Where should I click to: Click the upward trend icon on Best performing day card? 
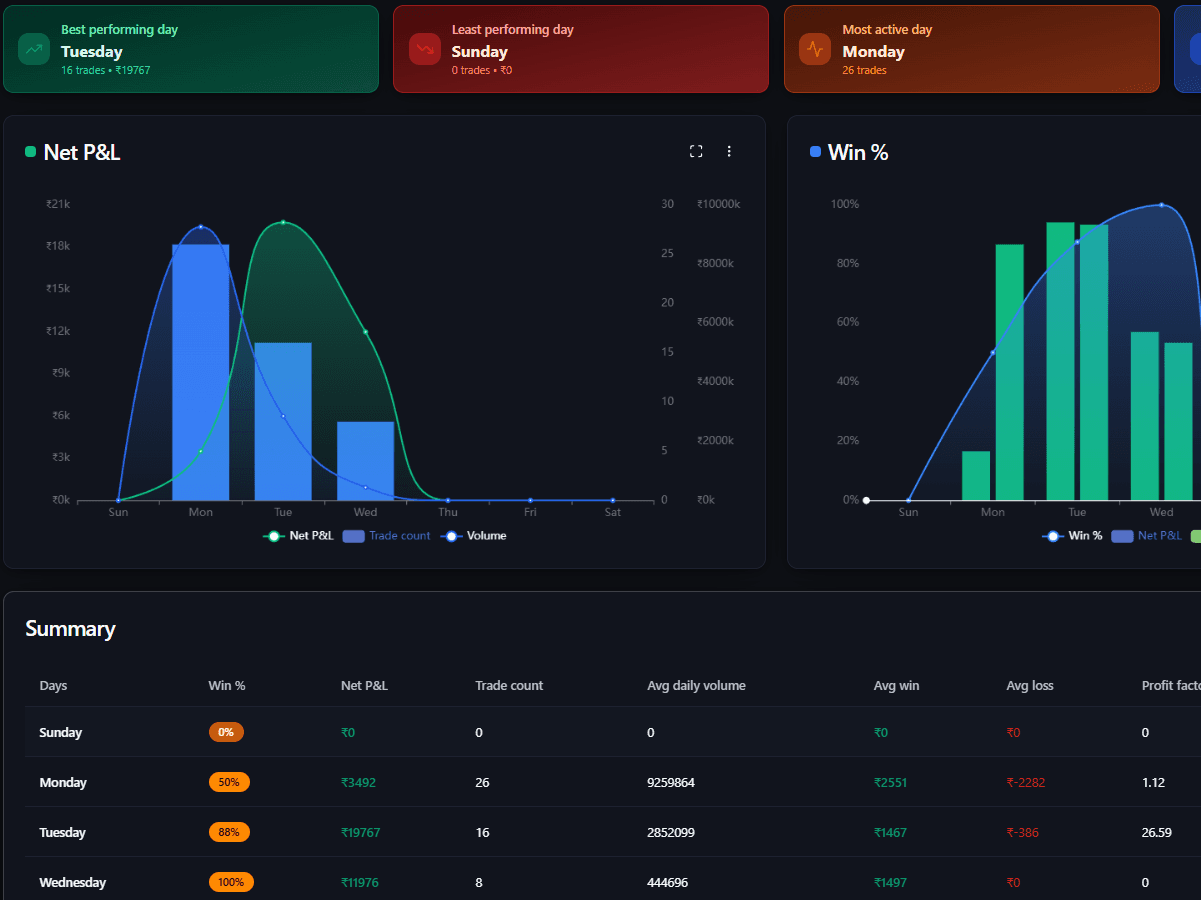pyautogui.click(x=33, y=48)
